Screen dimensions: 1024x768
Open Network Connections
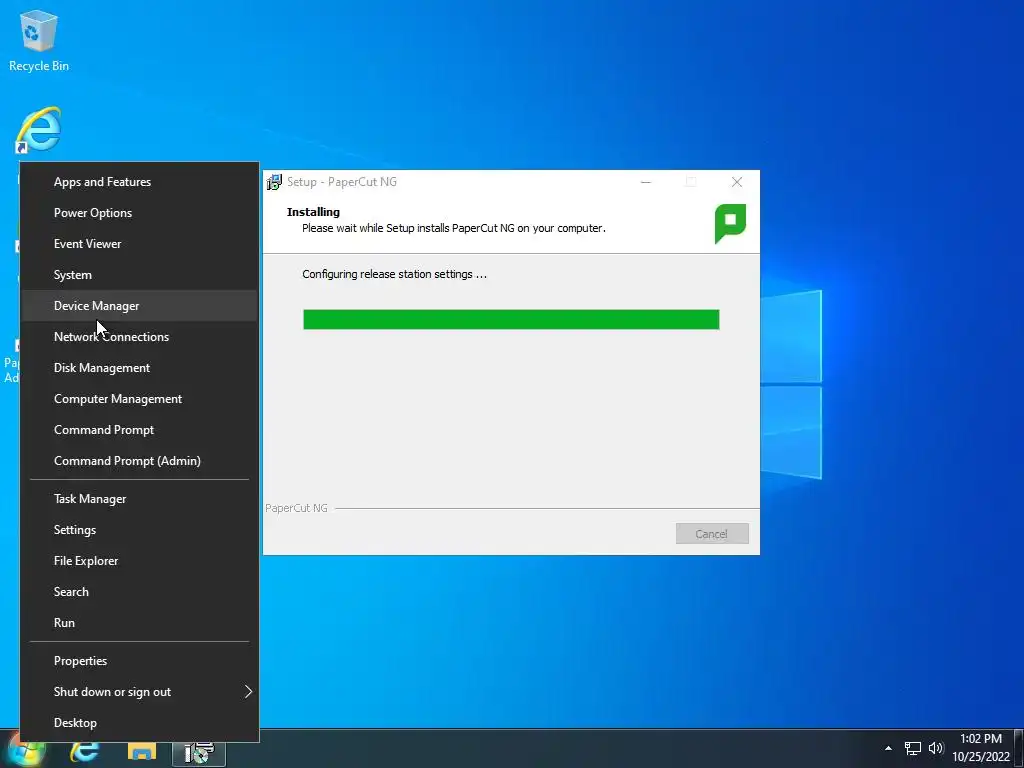coord(140,337)
